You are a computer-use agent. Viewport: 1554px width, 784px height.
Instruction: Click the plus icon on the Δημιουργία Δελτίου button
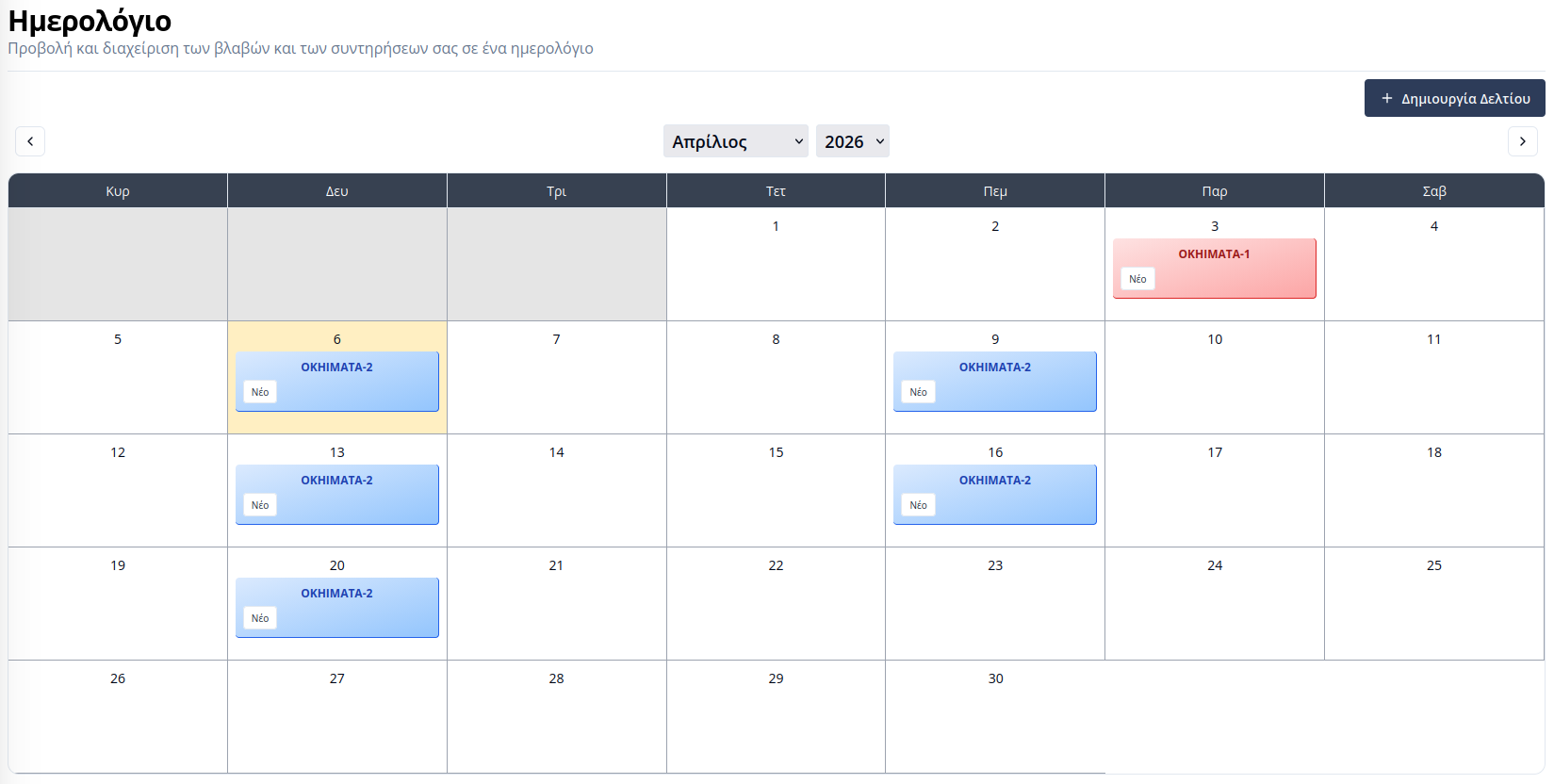(x=1385, y=97)
